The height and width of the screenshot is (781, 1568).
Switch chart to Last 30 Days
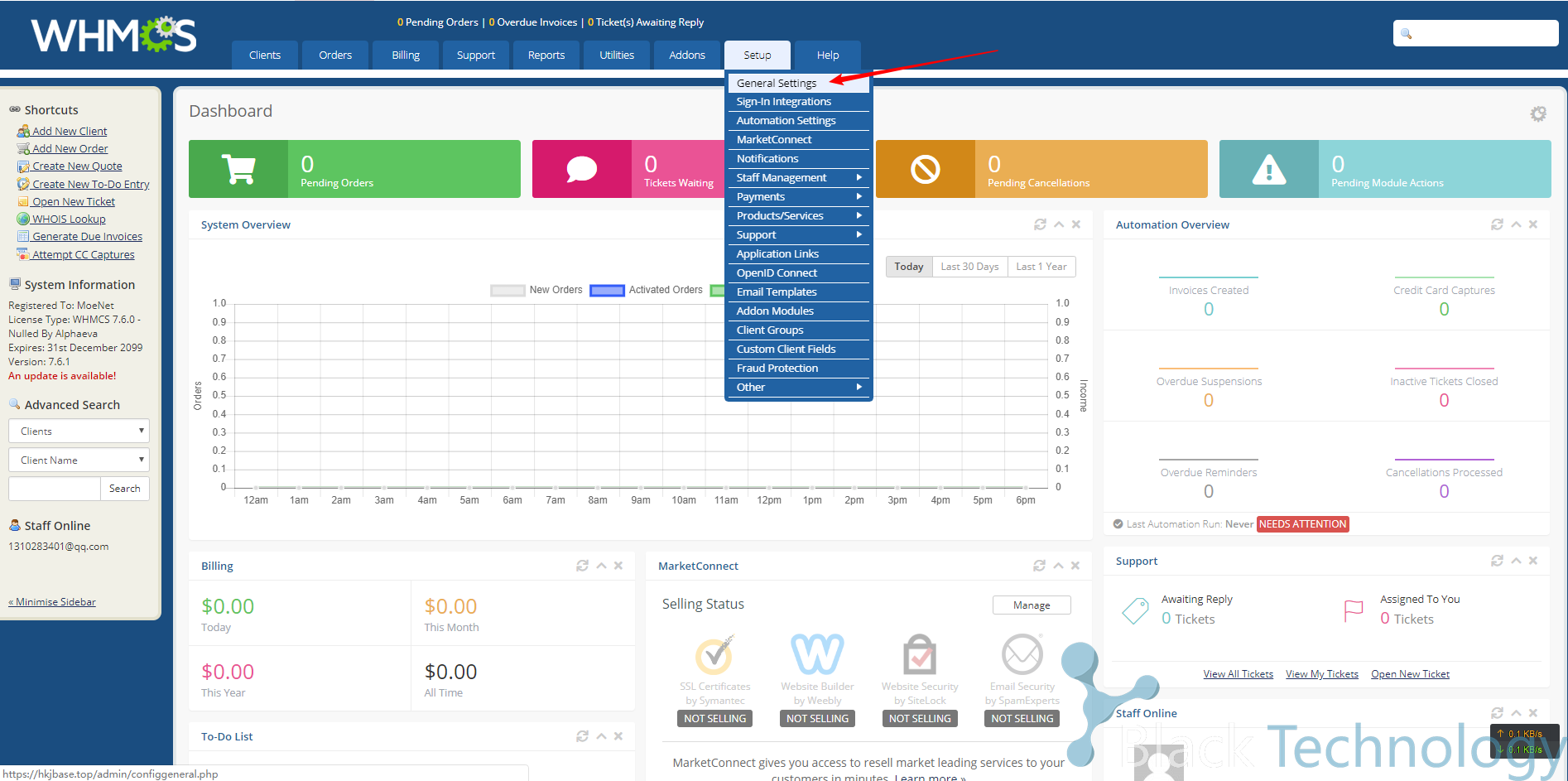969,267
